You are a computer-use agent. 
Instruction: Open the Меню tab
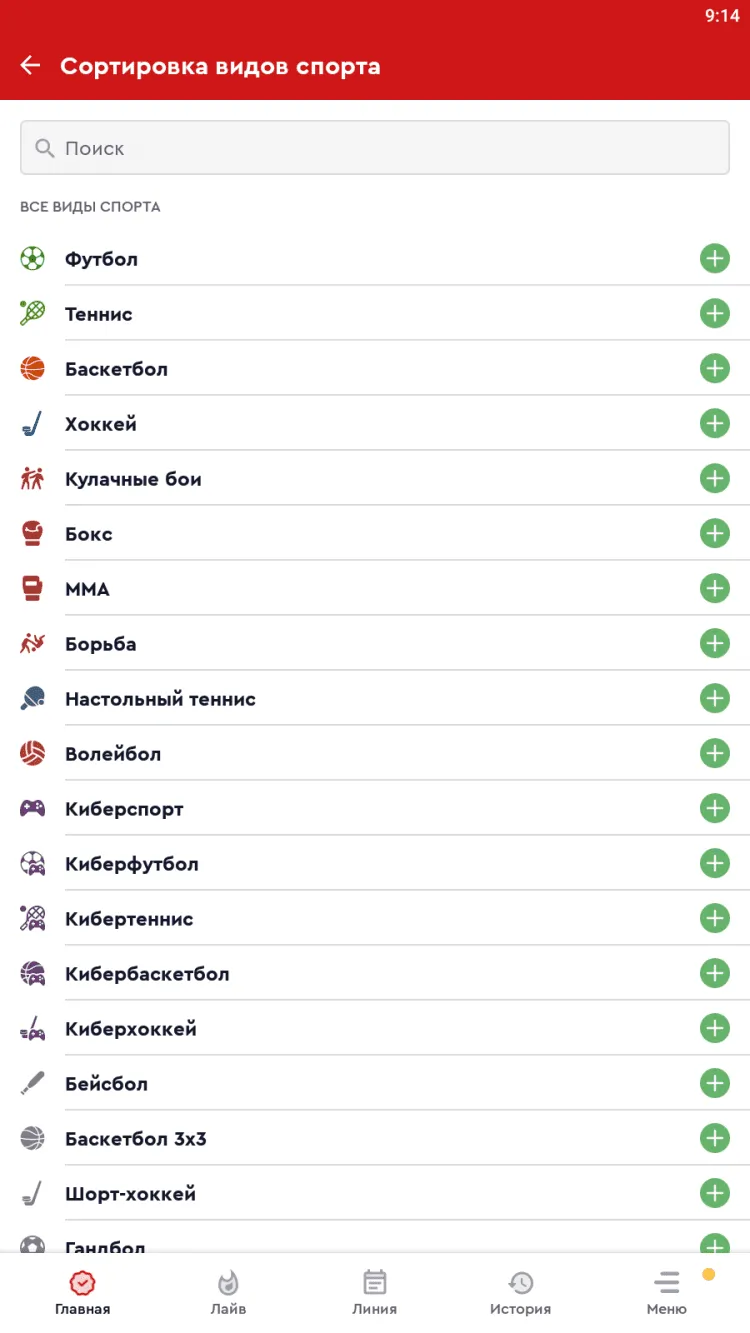pos(666,1292)
